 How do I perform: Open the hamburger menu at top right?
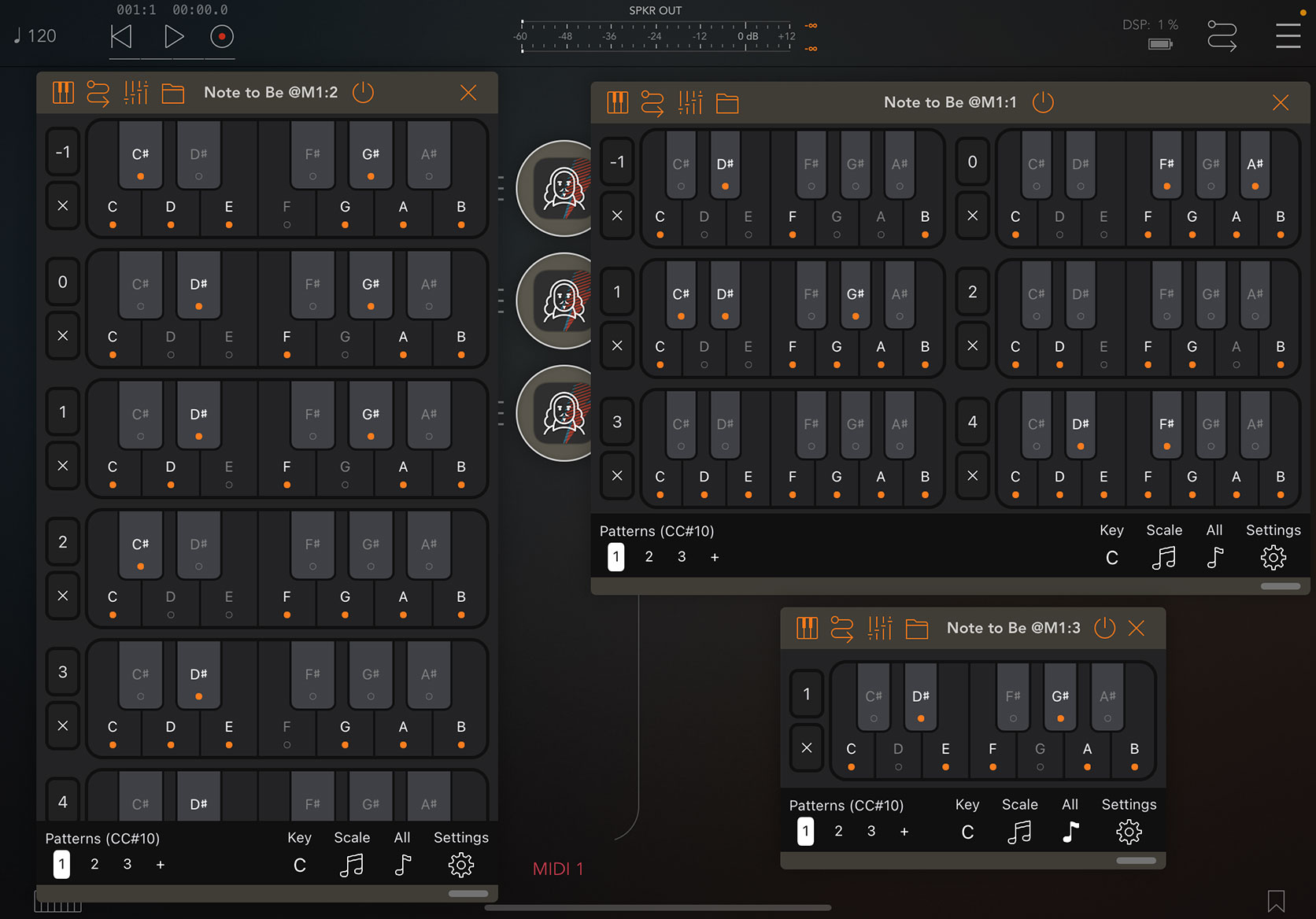click(x=1288, y=35)
